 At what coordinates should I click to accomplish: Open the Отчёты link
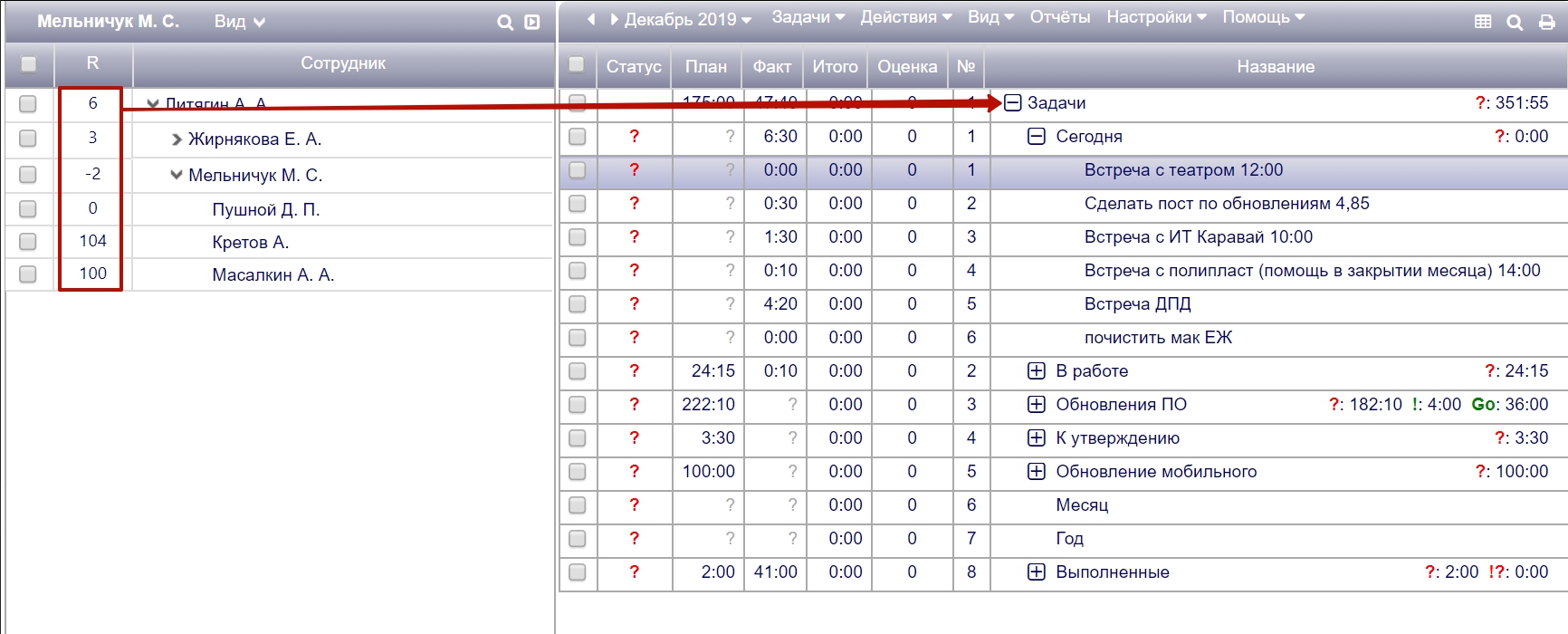(1059, 17)
